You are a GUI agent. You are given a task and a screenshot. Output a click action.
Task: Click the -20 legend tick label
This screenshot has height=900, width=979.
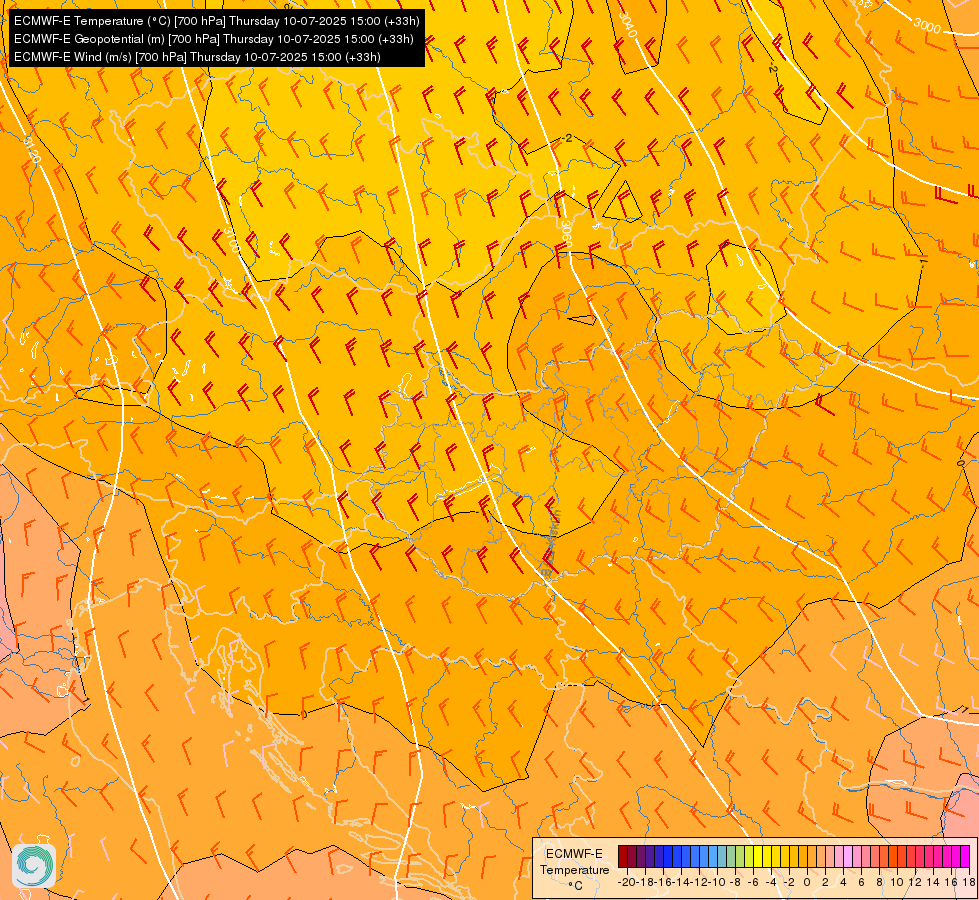tap(627, 882)
